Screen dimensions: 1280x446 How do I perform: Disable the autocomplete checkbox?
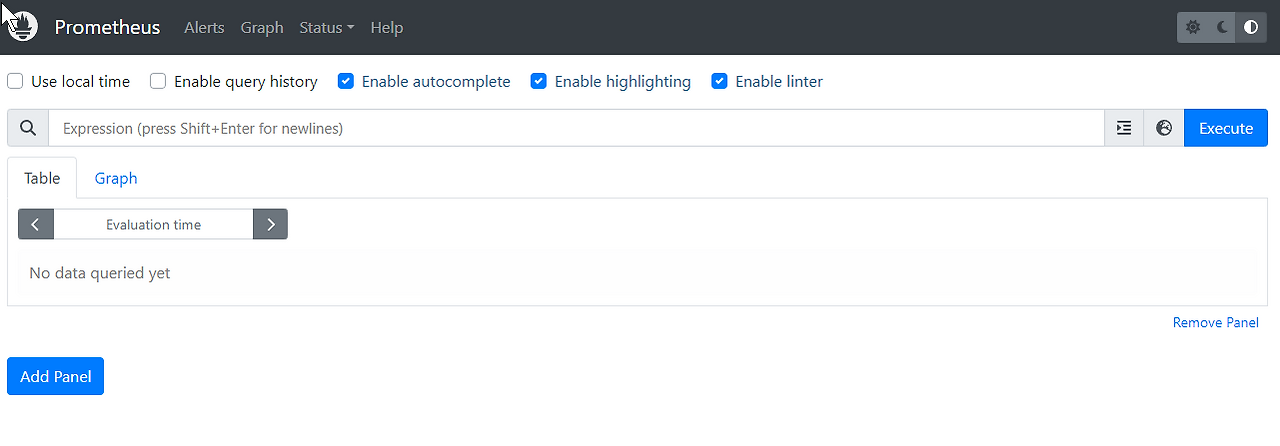coord(346,82)
